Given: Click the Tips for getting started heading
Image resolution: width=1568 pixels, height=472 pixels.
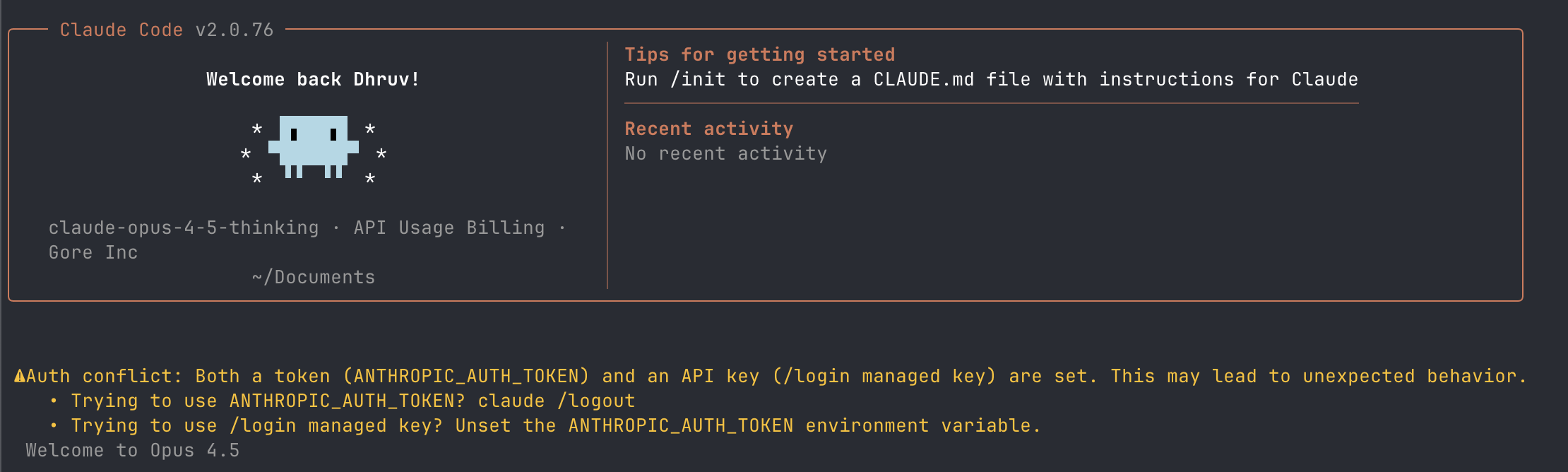Looking at the screenshot, I should (759, 54).
